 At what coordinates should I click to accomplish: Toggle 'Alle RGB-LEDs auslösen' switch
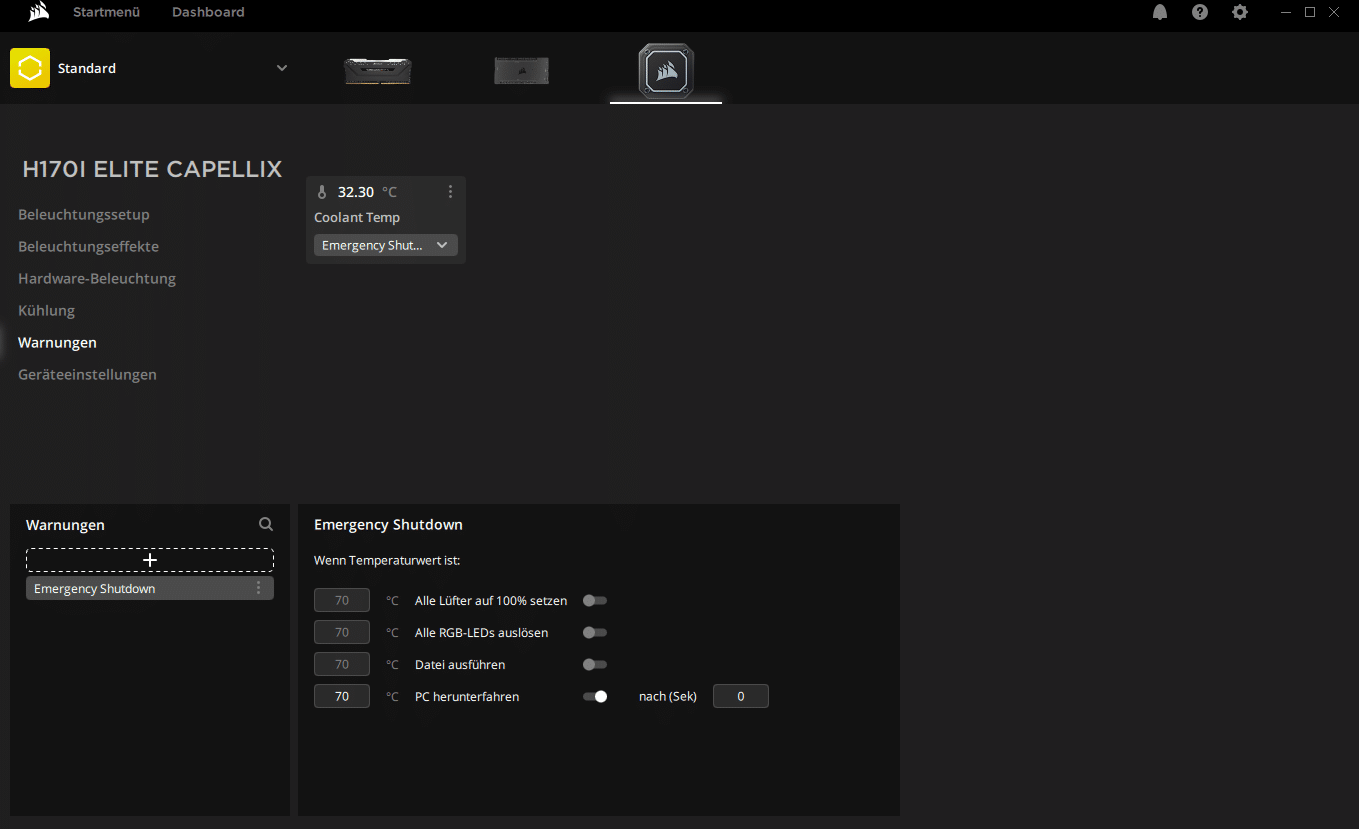595,633
